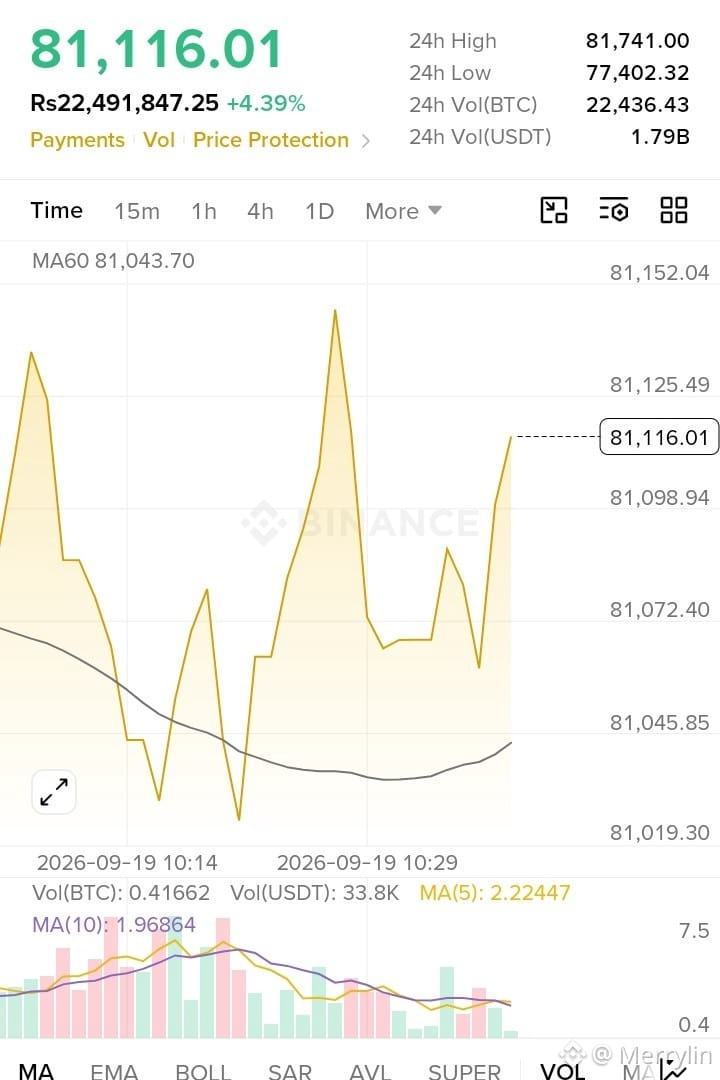Select the 1D timeframe tab
Image resolution: width=720 pixels, height=1080 pixels.
(320, 211)
